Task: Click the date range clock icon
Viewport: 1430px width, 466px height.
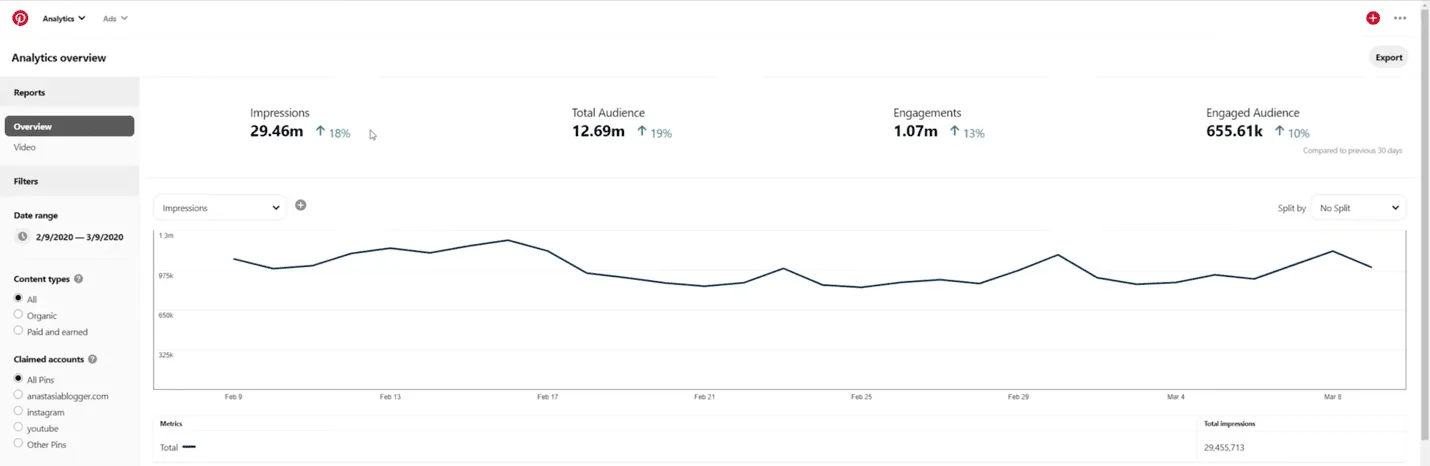Action: 22,237
